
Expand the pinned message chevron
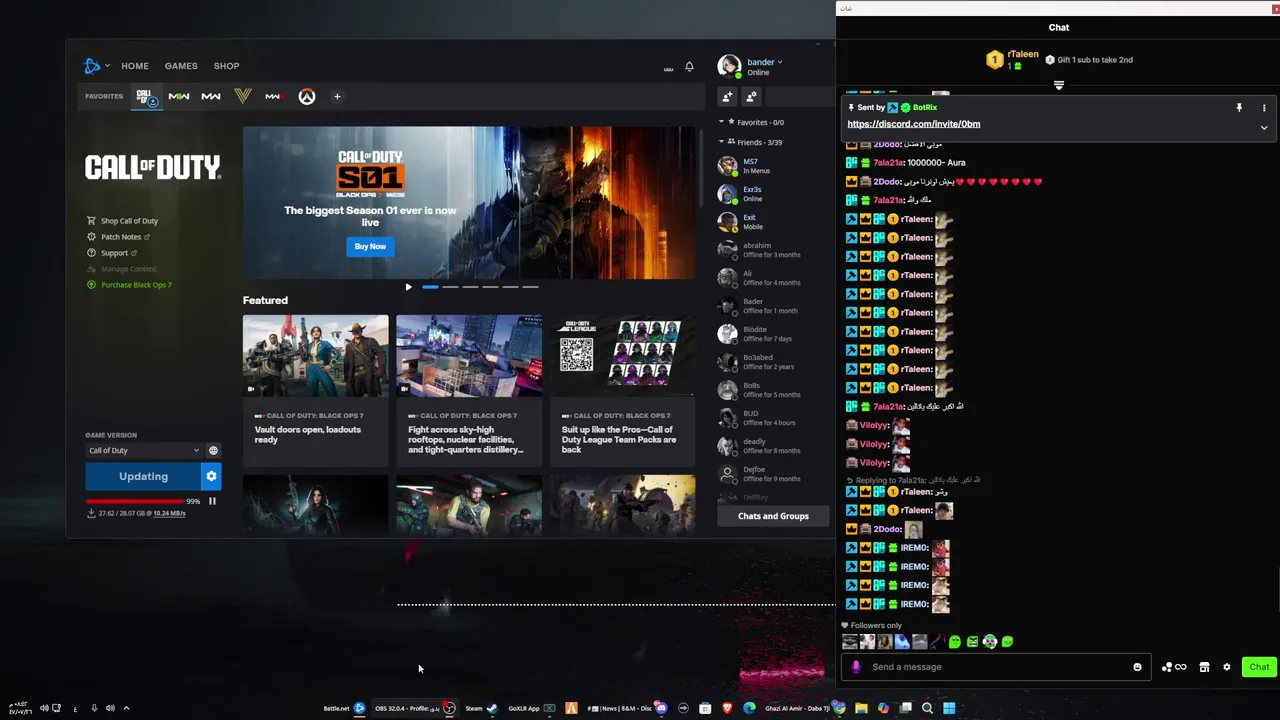coord(1264,128)
